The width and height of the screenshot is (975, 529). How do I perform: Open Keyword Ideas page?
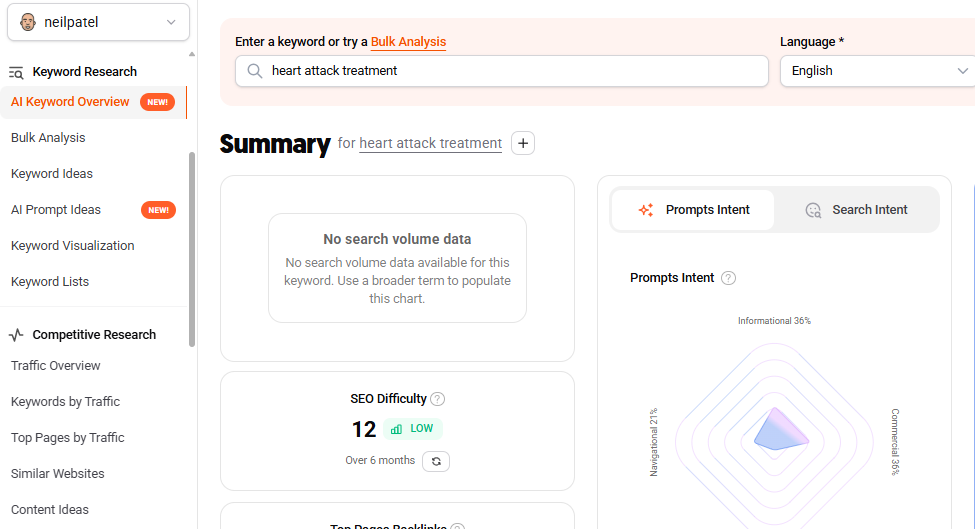point(52,174)
